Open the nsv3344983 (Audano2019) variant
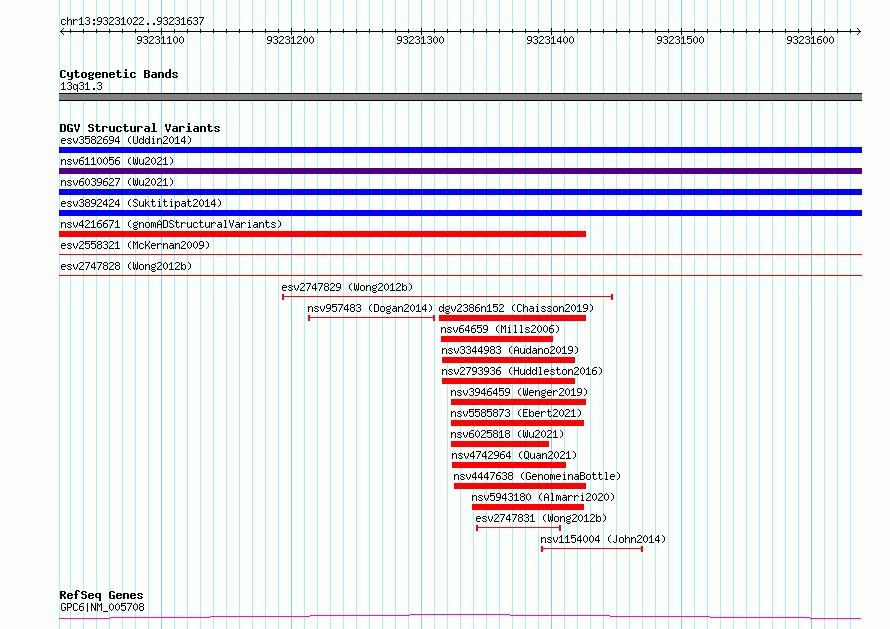The width and height of the screenshot is (890, 629). (x=509, y=350)
